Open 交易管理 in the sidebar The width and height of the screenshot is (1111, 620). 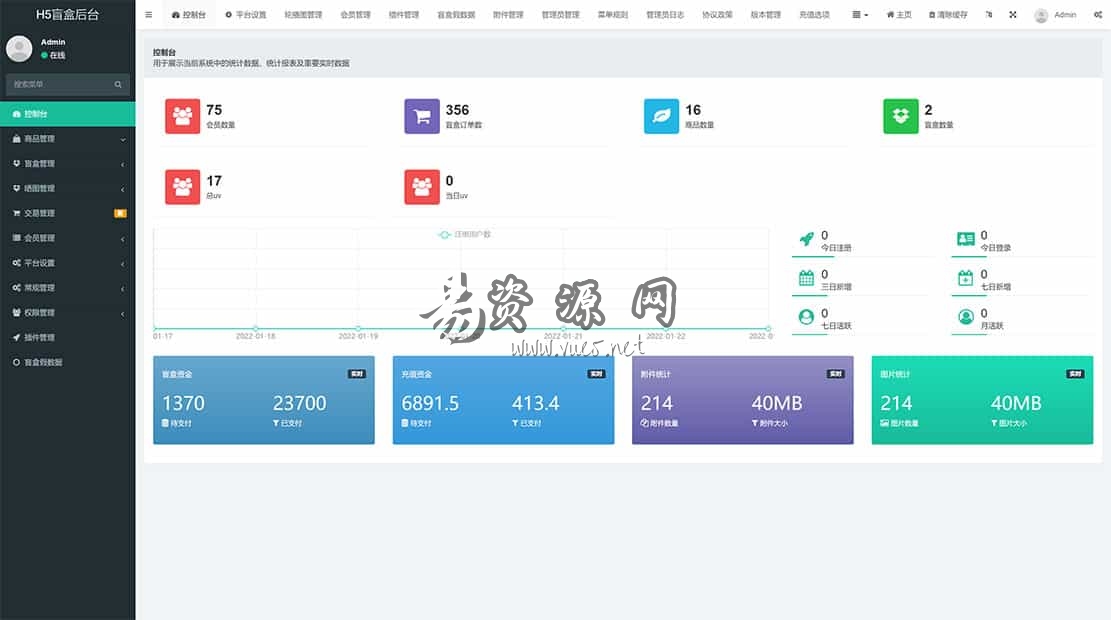pos(67,213)
